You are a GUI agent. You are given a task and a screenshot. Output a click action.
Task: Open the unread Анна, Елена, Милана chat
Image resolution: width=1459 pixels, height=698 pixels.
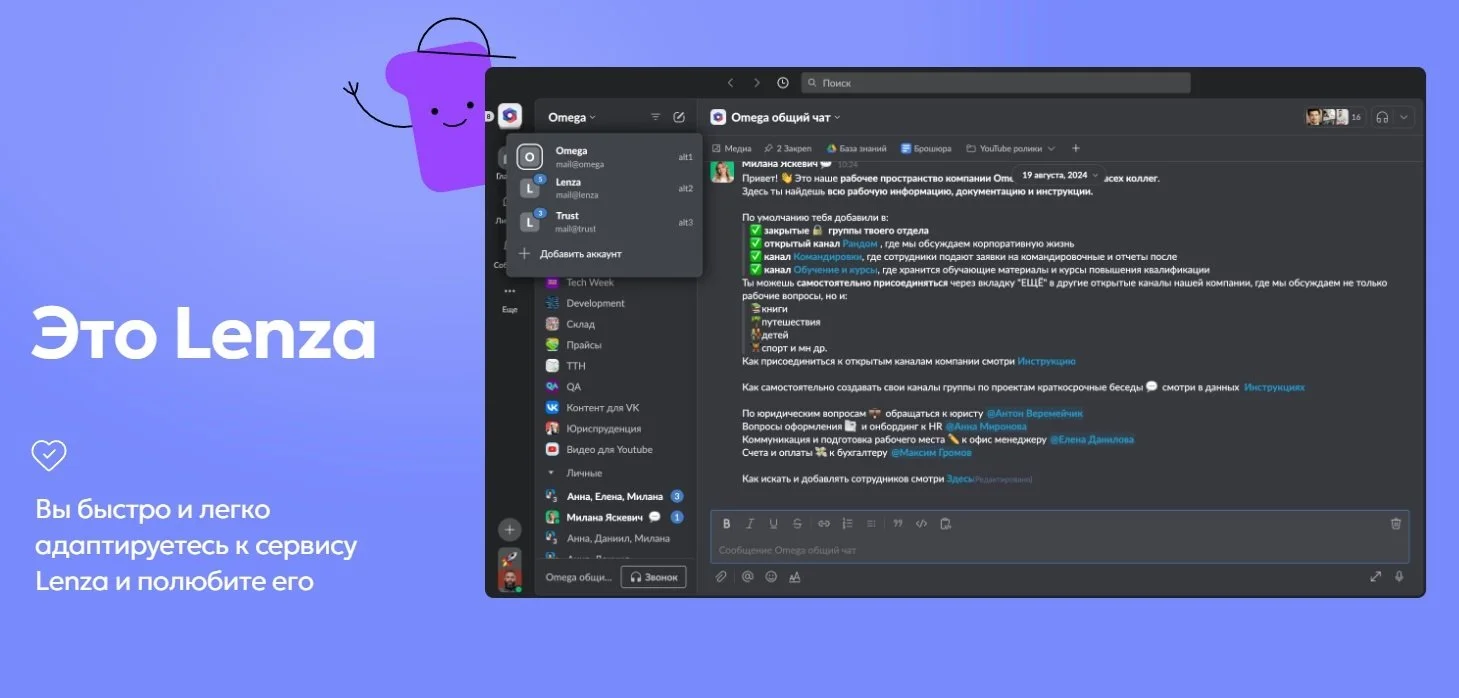615,496
